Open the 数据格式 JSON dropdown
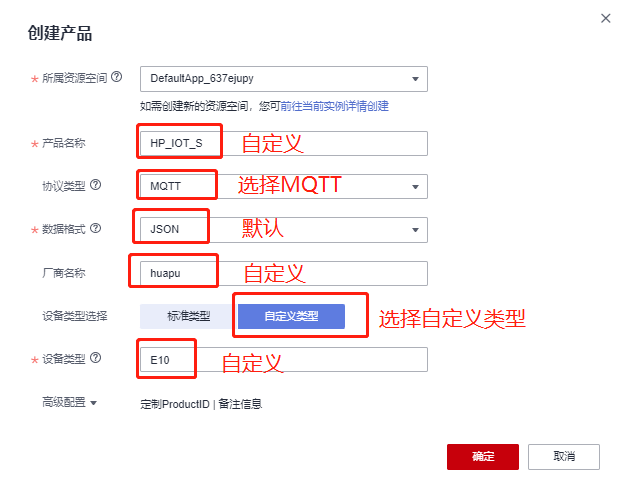 point(414,230)
